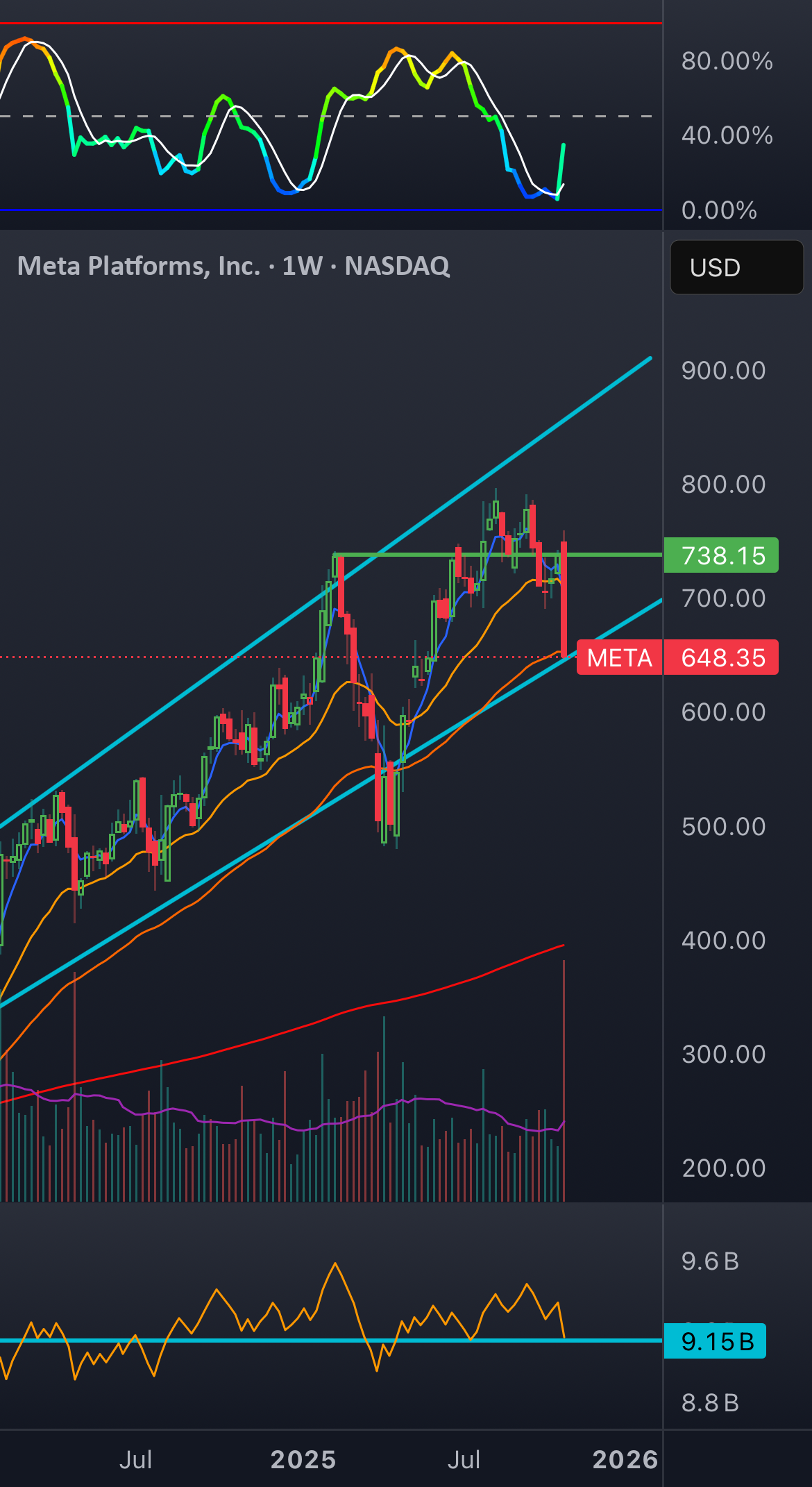Click the red META ticker label
Image resolution: width=812 pixels, height=1487 pixels.
pos(619,657)
